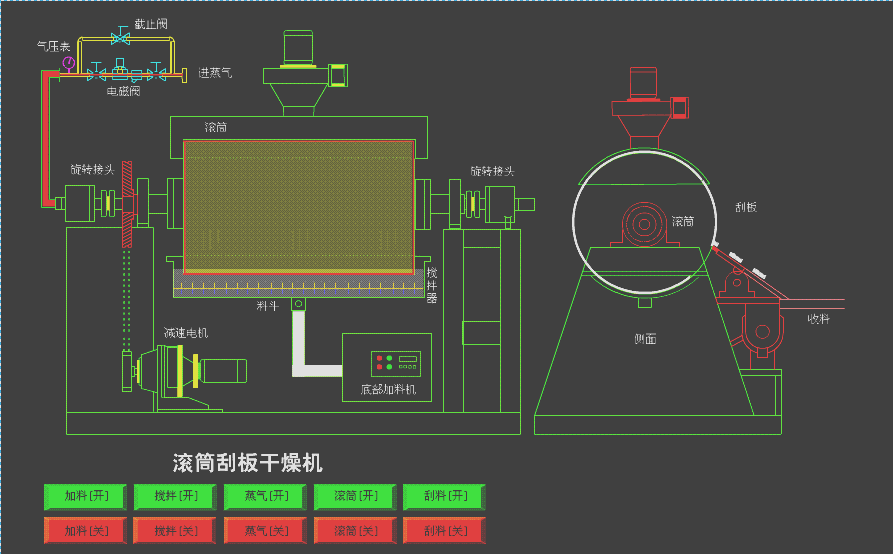Viewport: 893px width, 554px height.
Task: Click the red vertical steam pipe
Action: pyautogui.click(x=45, y=137)
